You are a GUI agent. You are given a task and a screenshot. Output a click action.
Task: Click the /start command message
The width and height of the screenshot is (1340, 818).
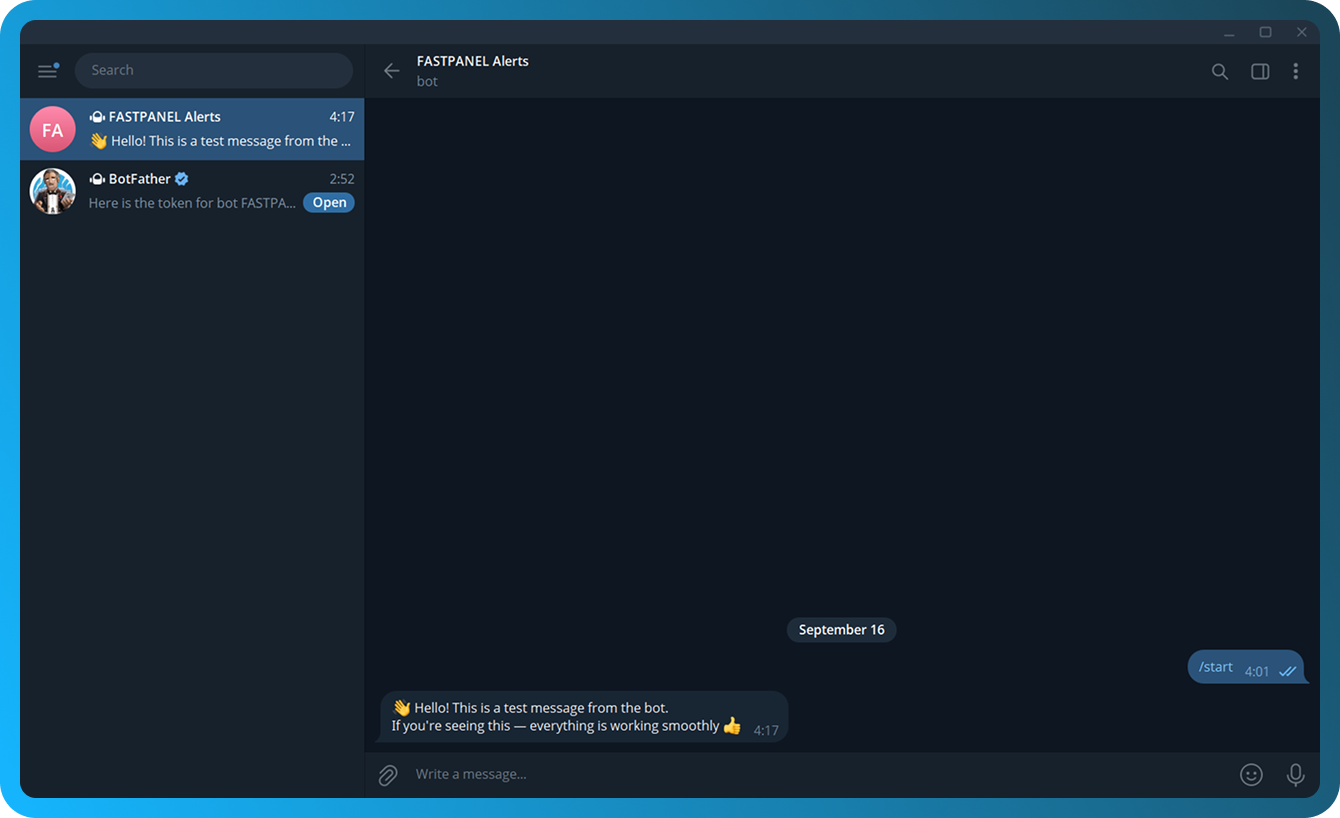pyautogui.click(x=1216, y=667)
